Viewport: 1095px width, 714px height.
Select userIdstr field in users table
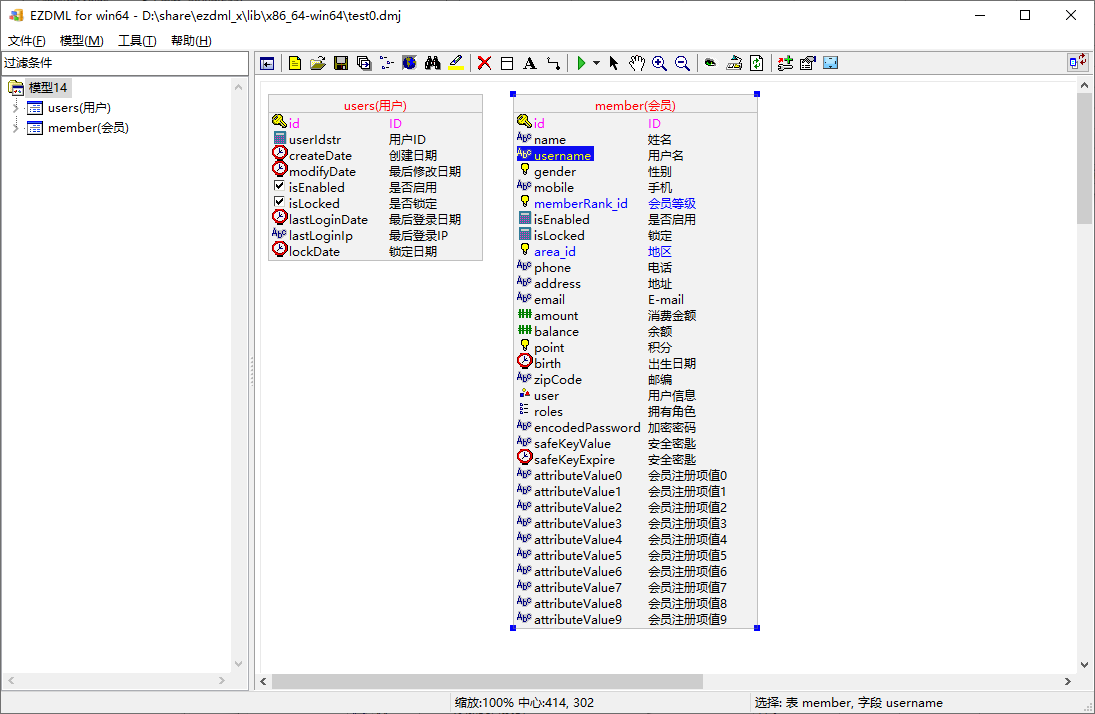pos(315,140)
